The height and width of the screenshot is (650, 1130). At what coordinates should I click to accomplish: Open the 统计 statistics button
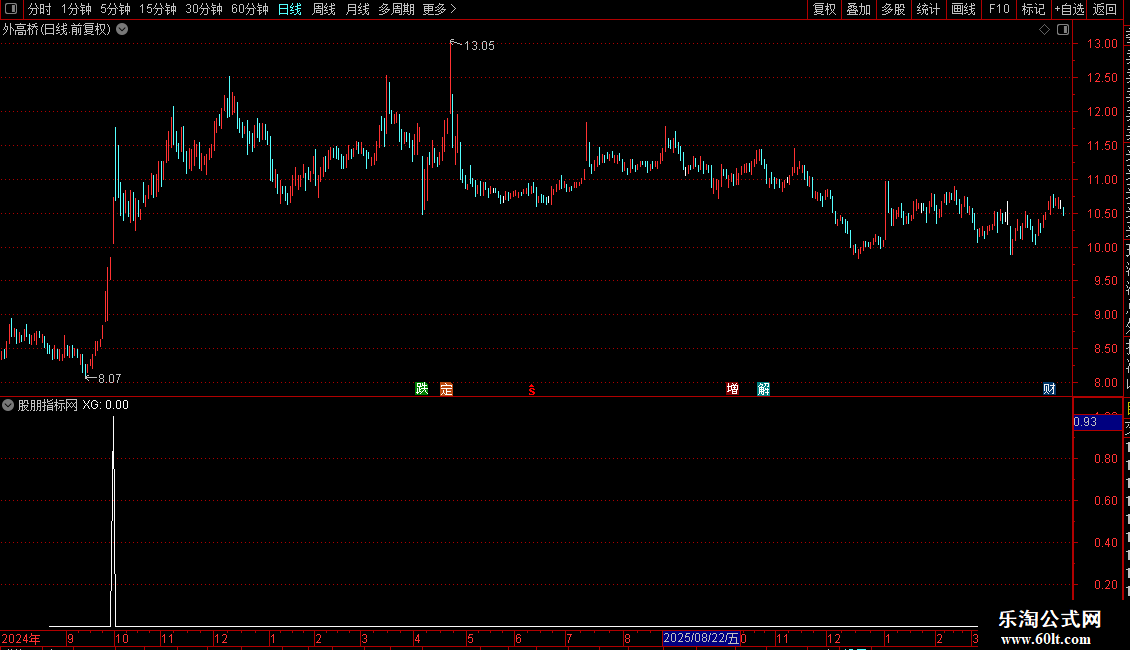point(928,9)
